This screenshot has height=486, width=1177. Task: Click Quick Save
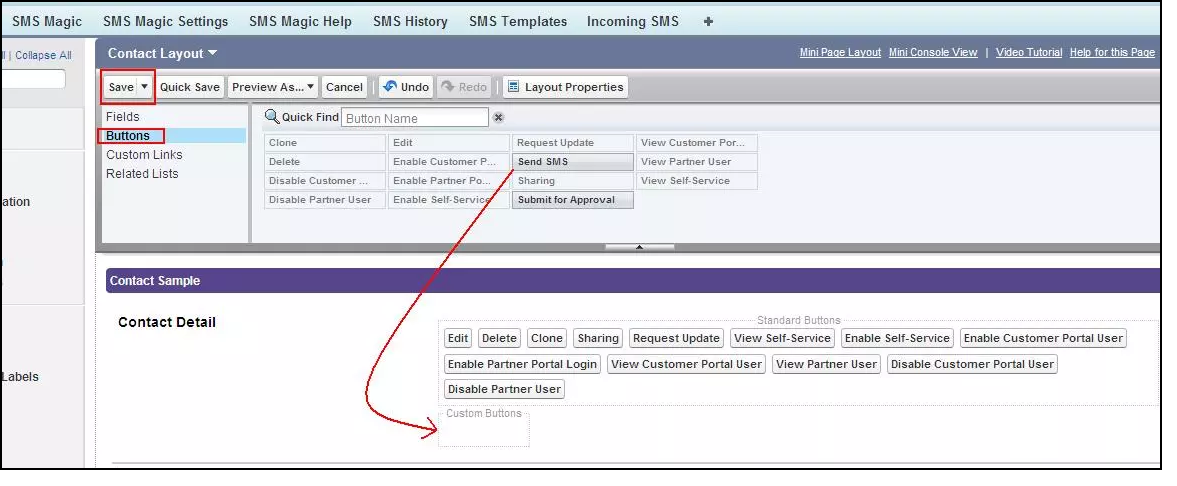[x=190, y=87]
